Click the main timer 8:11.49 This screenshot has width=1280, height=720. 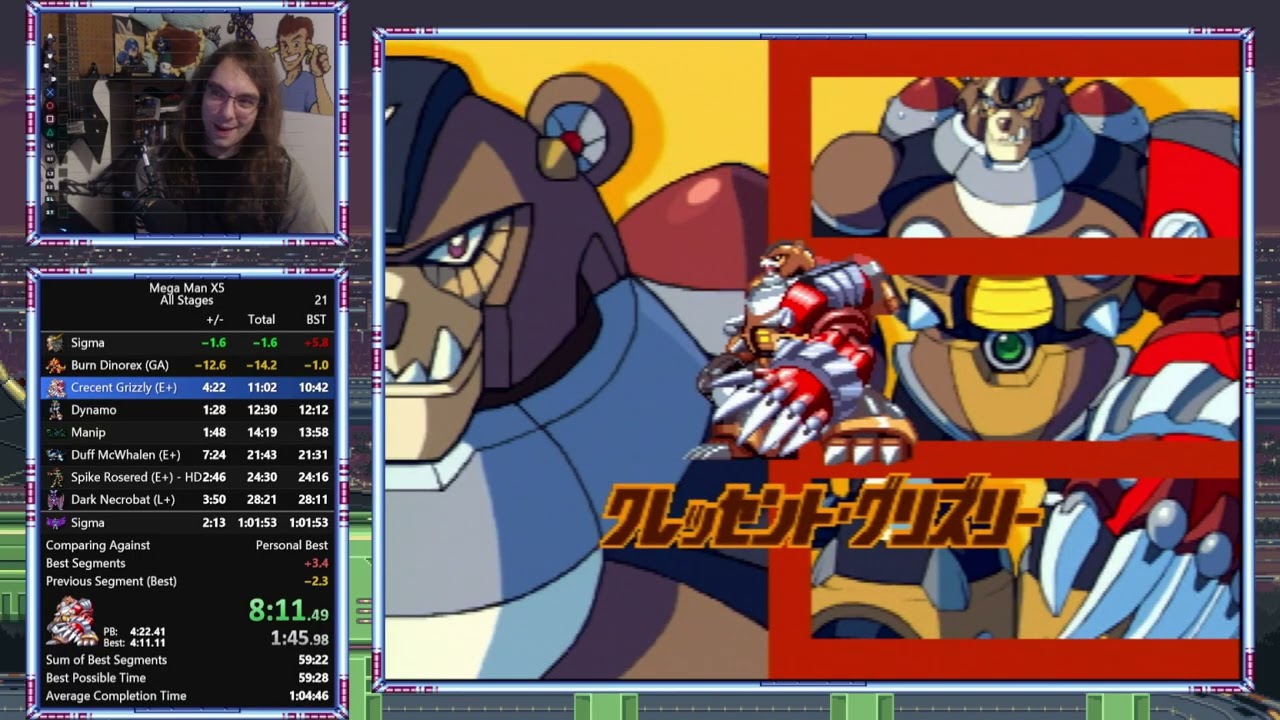pyautogui.click(x=289, y=610)
